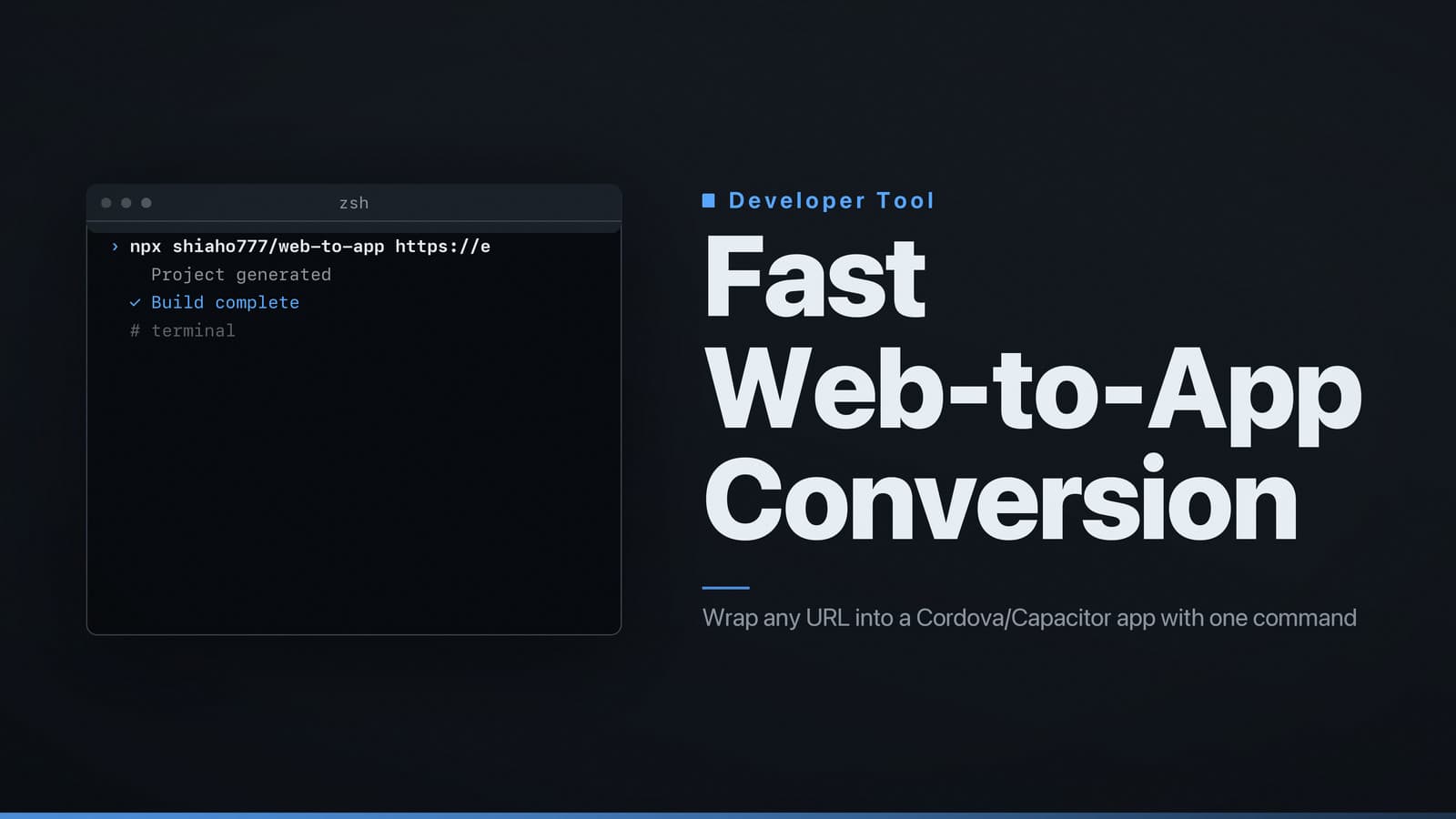Click the 'Build complete' text
Image resolution: width=1456 pixels, height=819 pixels.
[225, 302]
